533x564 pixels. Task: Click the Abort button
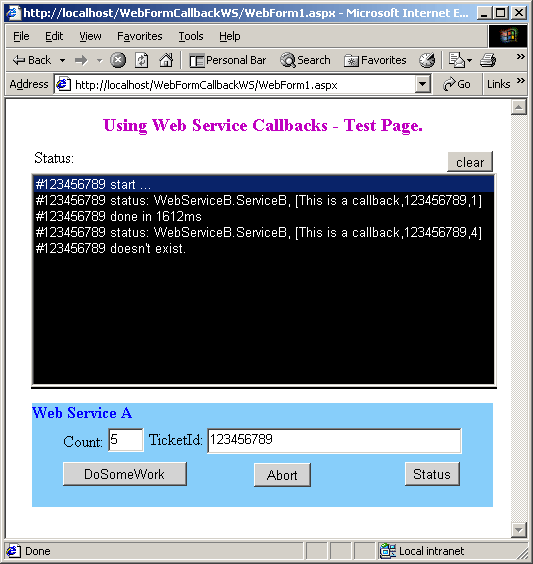pos(282,475)
